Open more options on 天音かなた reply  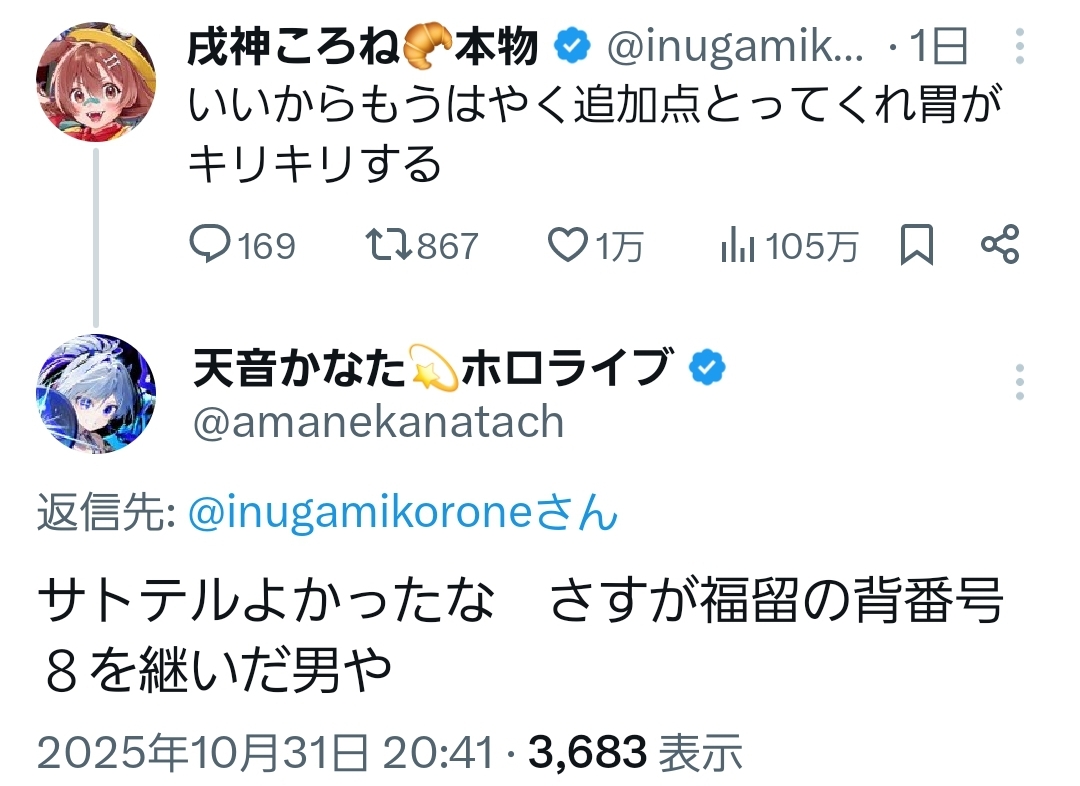(1019, 382)
